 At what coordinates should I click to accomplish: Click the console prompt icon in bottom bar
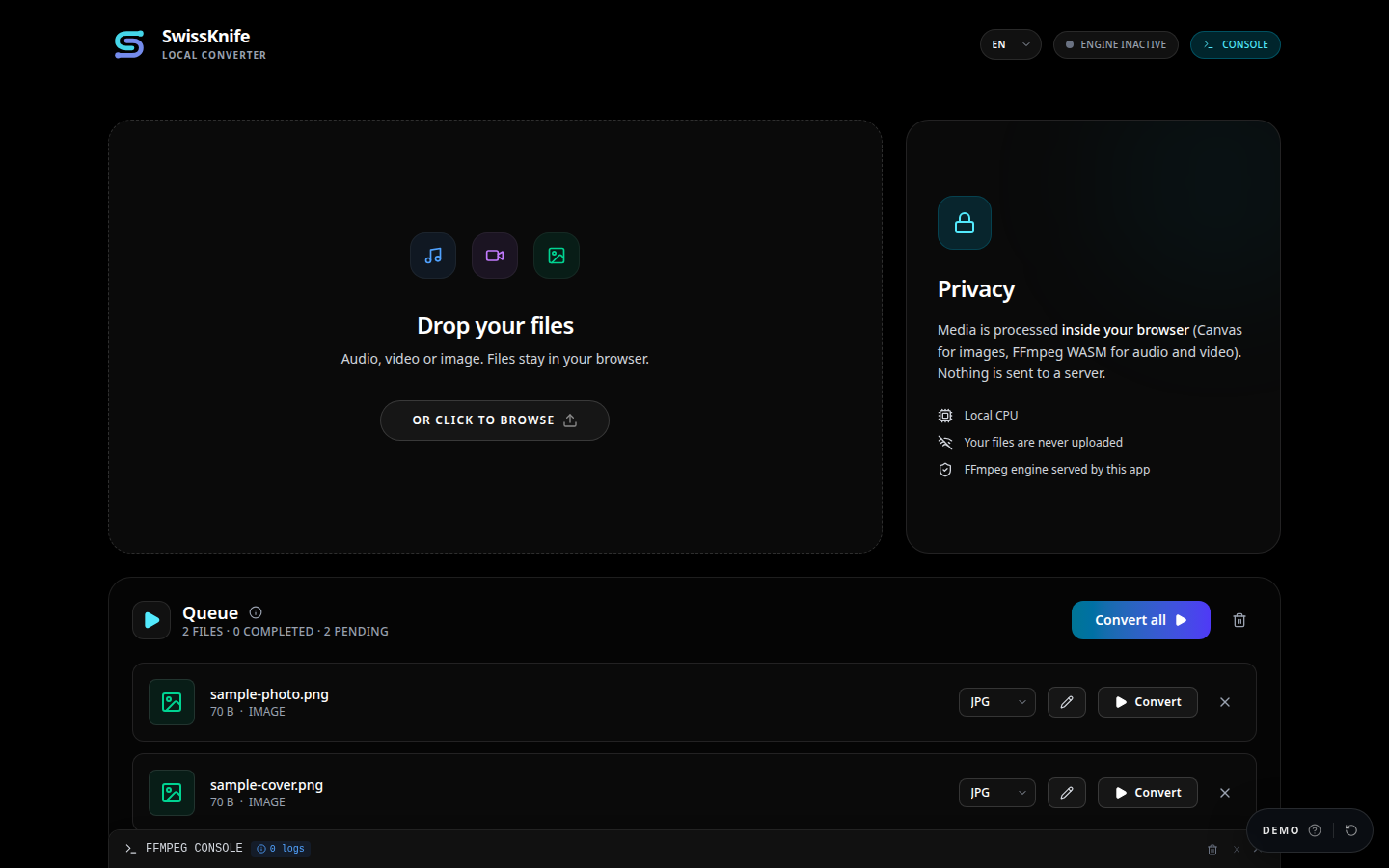pyautogui.click(x=131, y=849)
